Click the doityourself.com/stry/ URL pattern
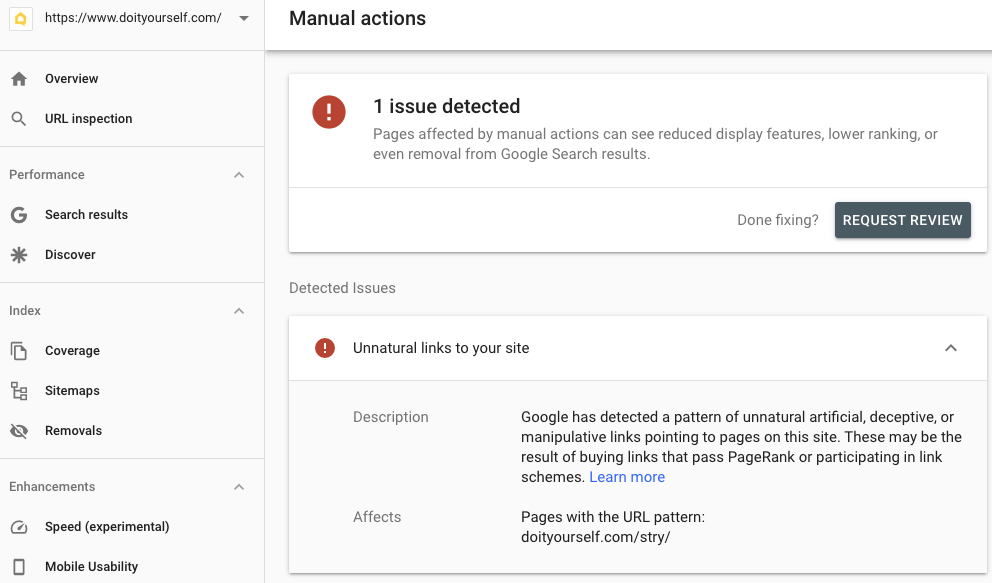This screenshot has width=992, height=583. click(x=595, y=537)
